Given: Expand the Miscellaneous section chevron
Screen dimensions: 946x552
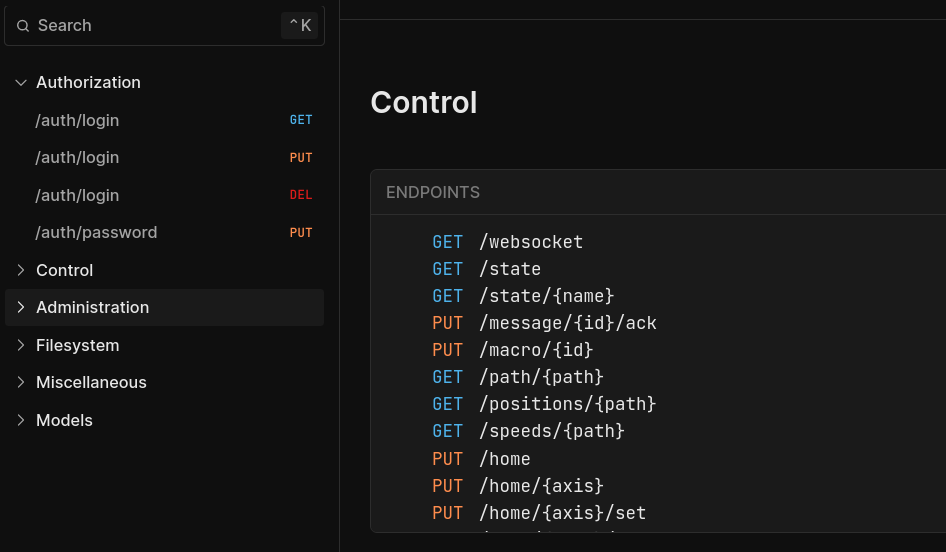Looking at the screenshot, I should [x=21, y=382].
